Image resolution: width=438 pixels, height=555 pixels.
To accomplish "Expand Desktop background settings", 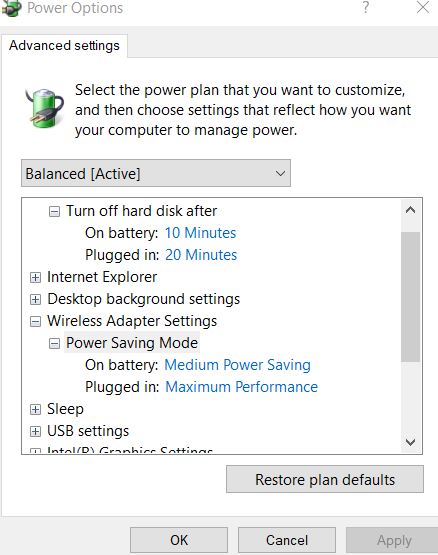I will click(35, 299).
